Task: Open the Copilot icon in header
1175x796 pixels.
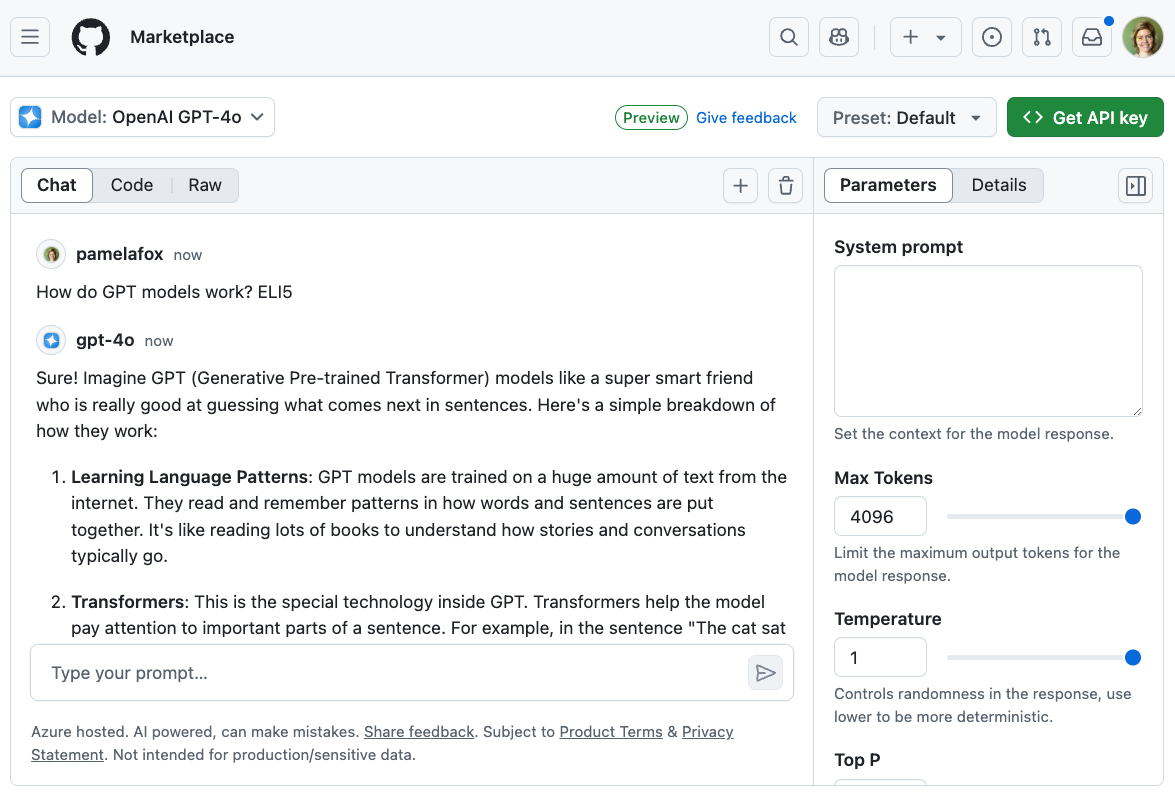Action: point(839,37)
